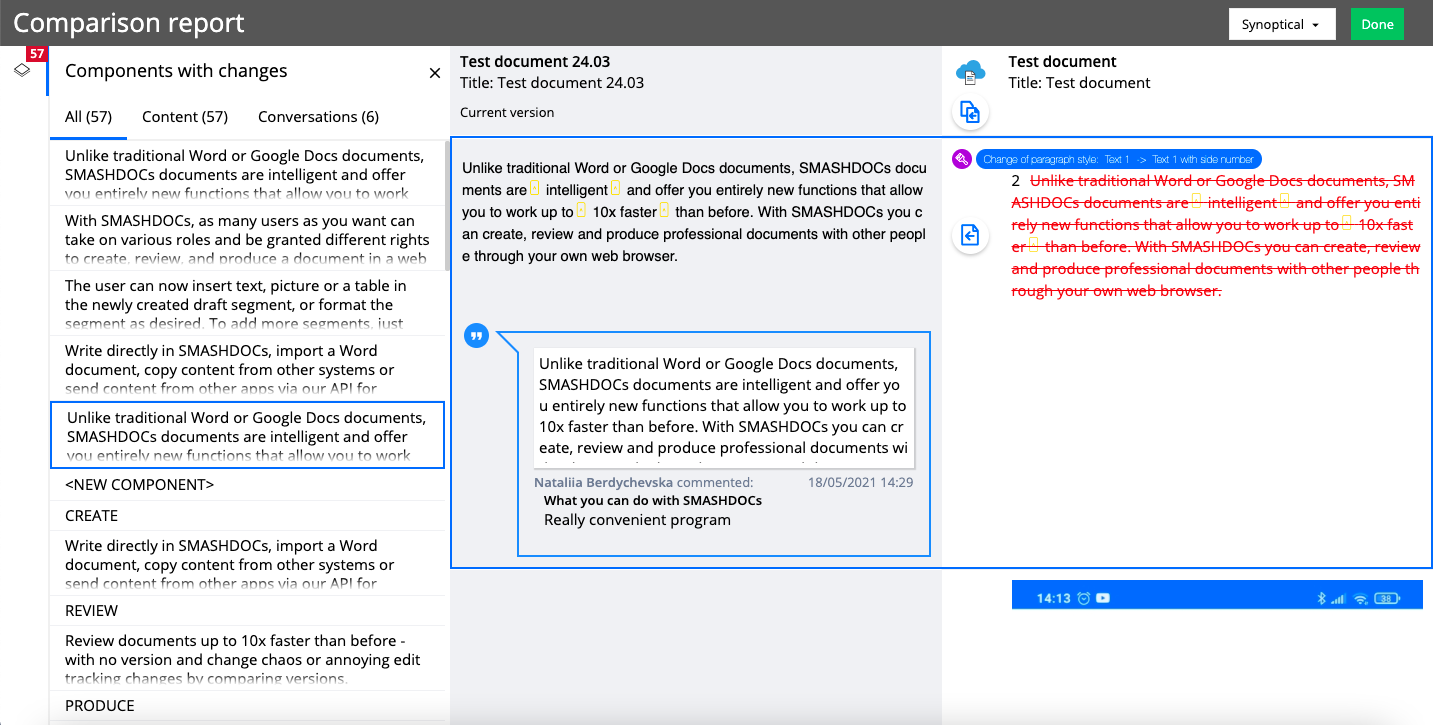Click the revert-change arrow icon beside struck text
The height and width of the screenshot is (725, 1433).
click(x=970, y=235)
